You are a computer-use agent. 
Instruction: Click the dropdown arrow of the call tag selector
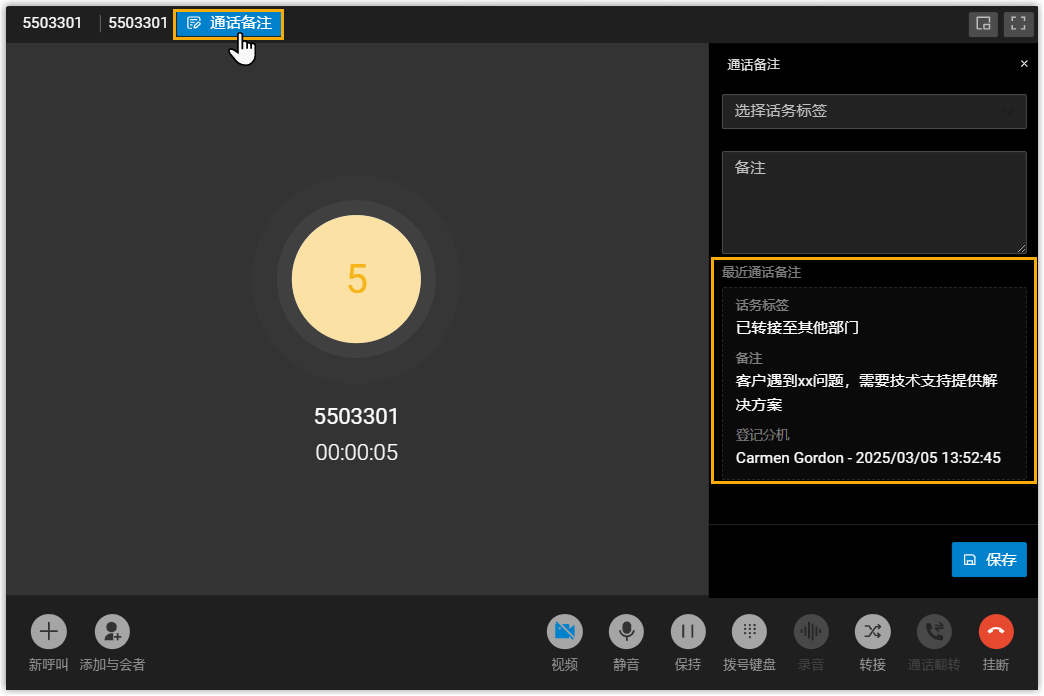pyautogui.click(x=1009, y=112)
